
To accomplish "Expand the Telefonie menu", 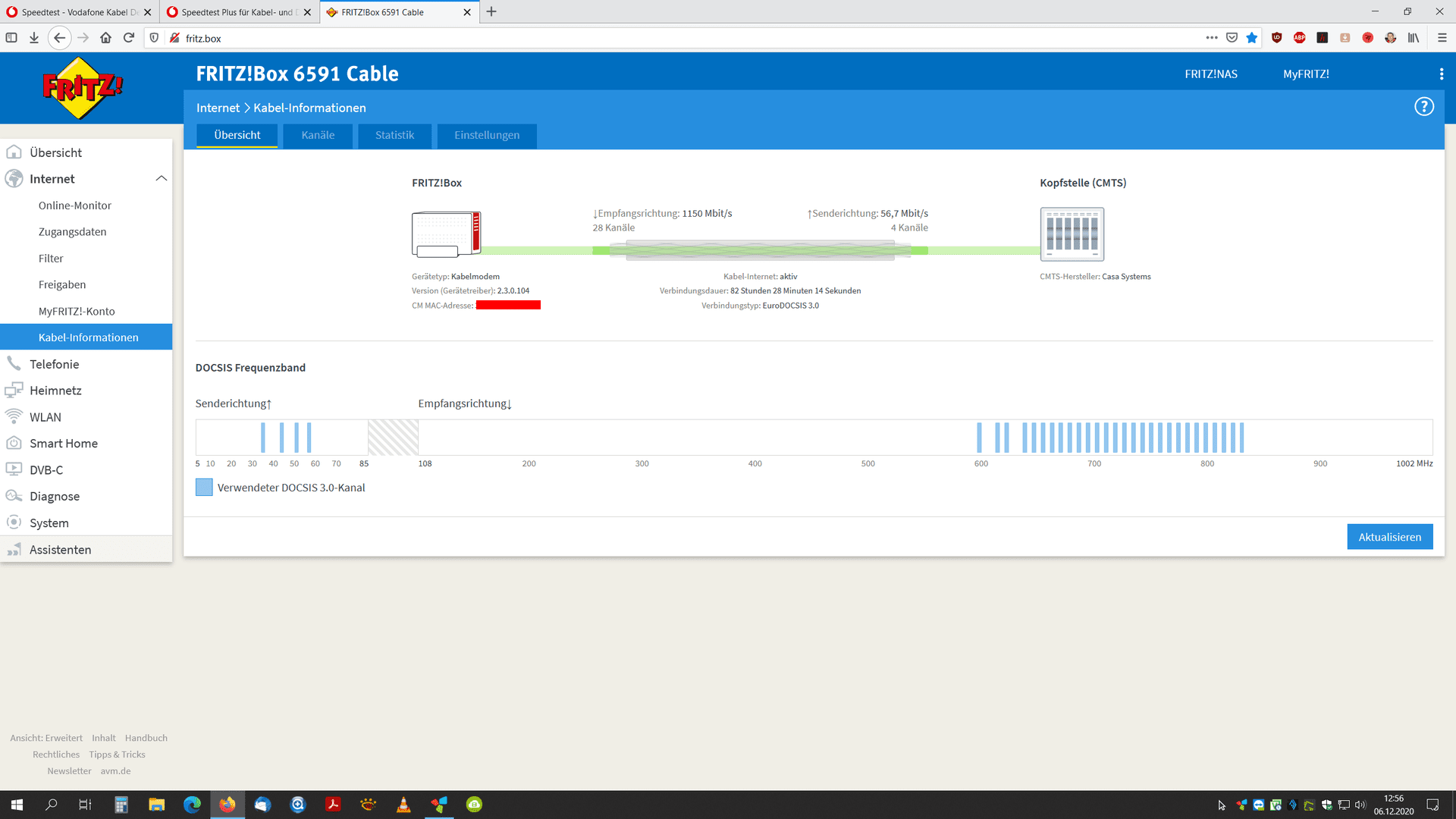I will (x=86, y=364).
